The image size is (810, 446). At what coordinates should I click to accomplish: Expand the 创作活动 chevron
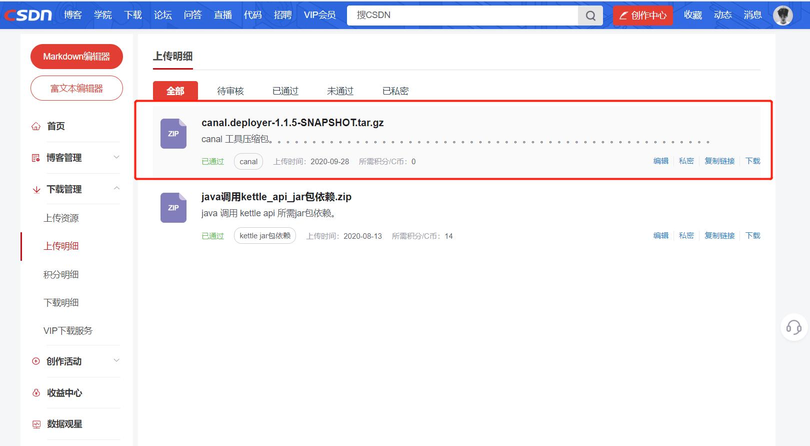[116, 360]
